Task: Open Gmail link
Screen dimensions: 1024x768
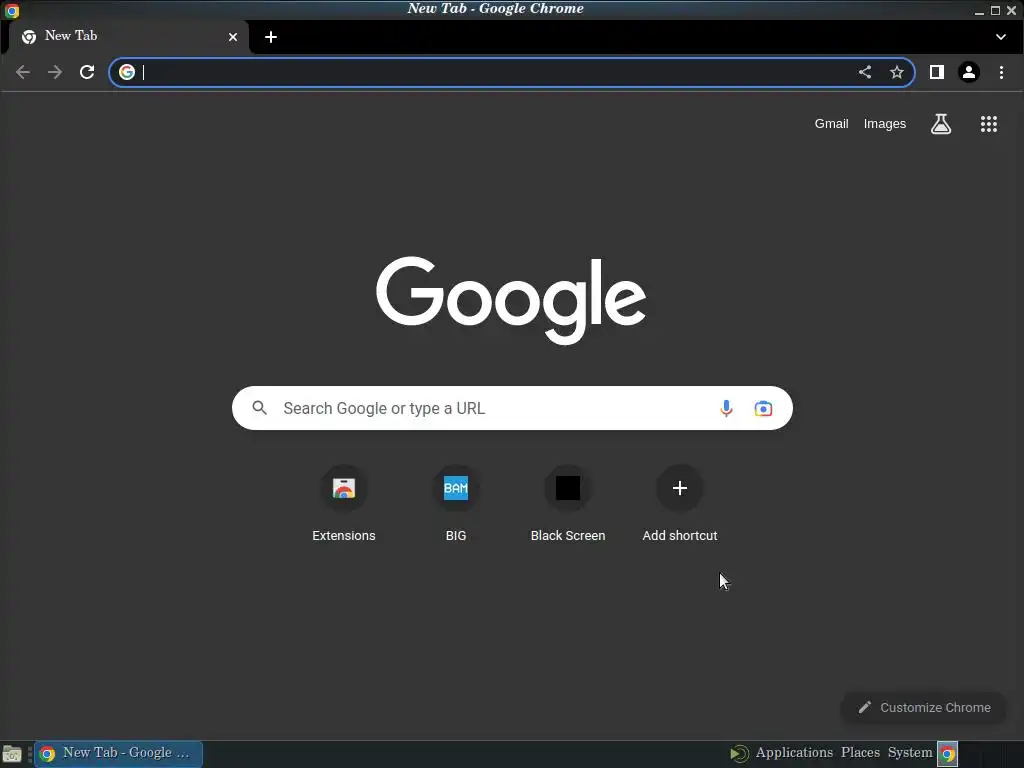Action: click(831, 123)
